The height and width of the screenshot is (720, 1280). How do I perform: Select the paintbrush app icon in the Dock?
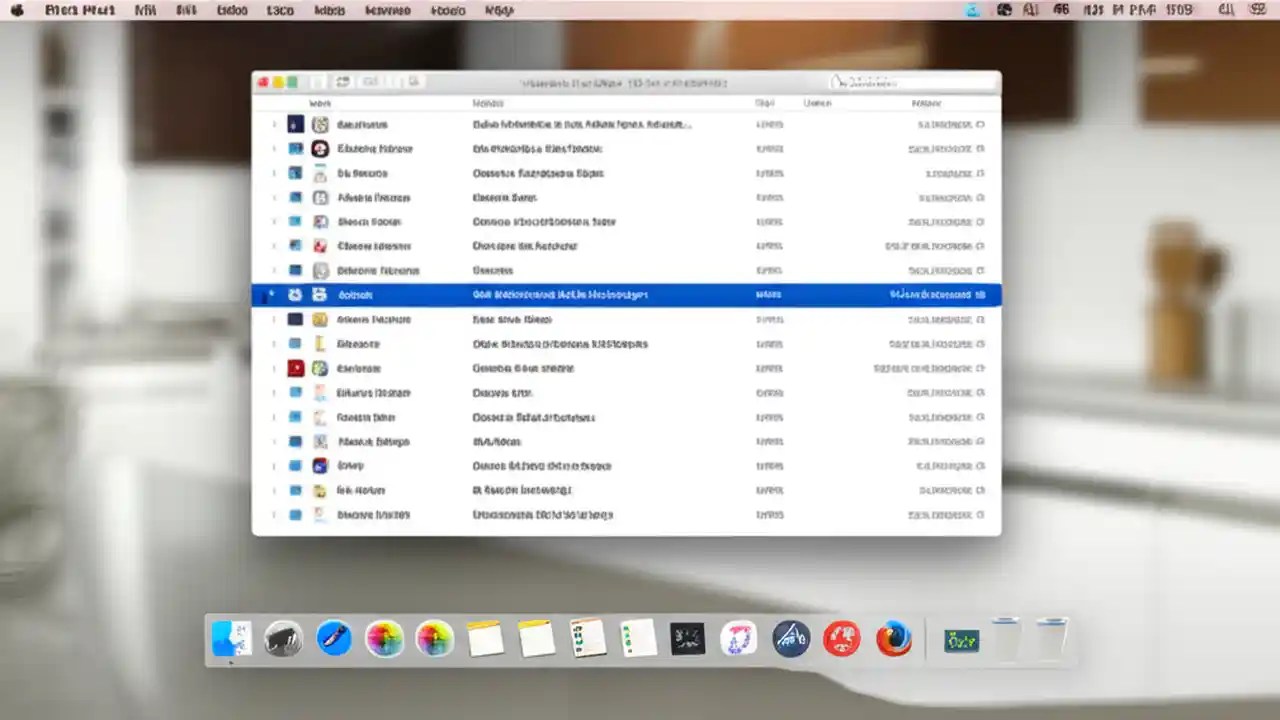coord(334,637)
